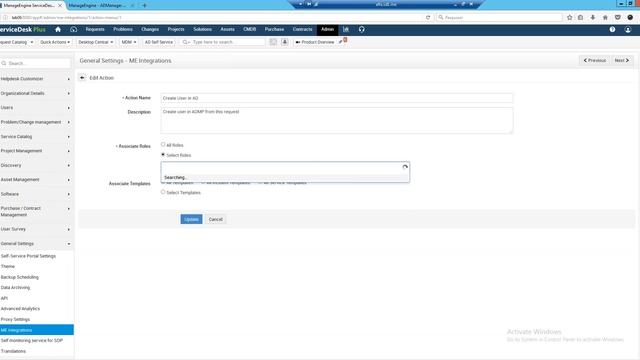Viewport: 640px width, 360px height.
Task: Click the pencil icon after Product Overview
Action: click(x=340, y=42)
